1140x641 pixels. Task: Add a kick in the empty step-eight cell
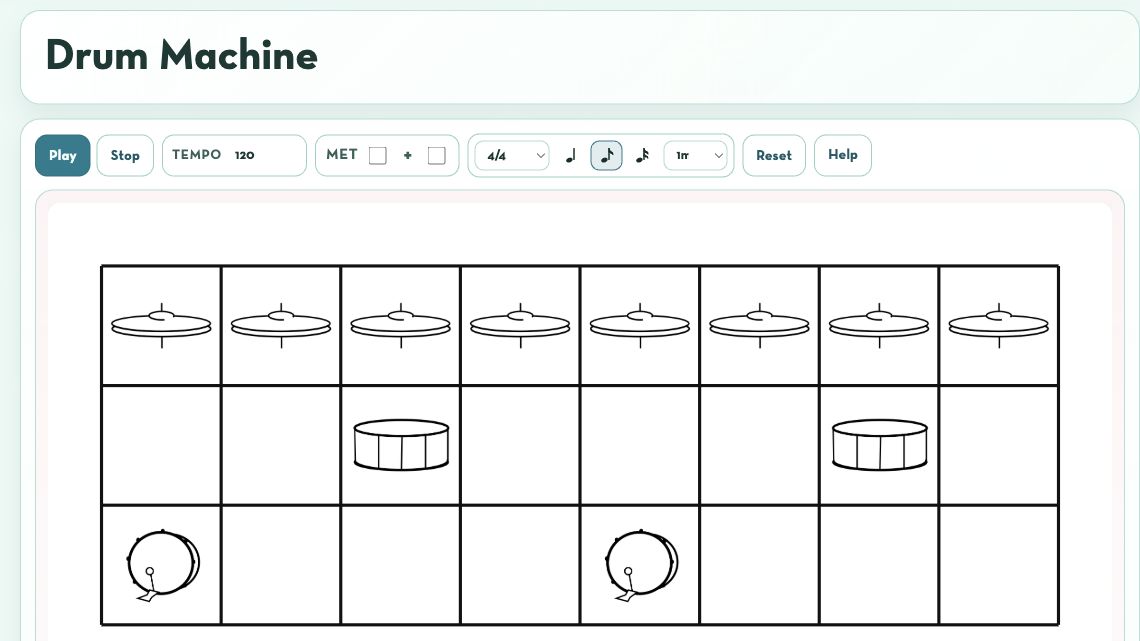[999, 565]
